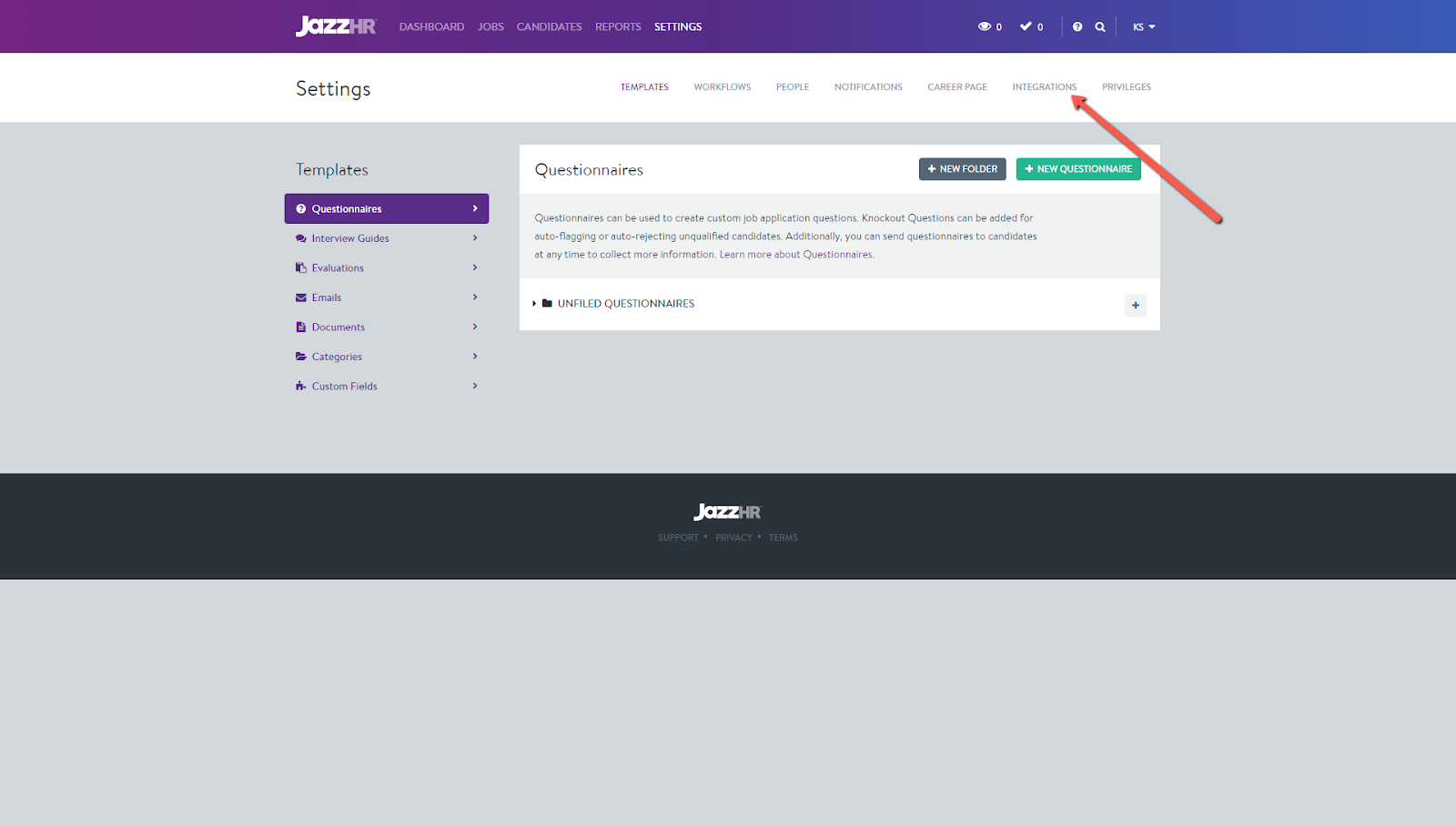
Task: Click the Emails envelope icon in sidebar
Action: click(x=301, y=297)
